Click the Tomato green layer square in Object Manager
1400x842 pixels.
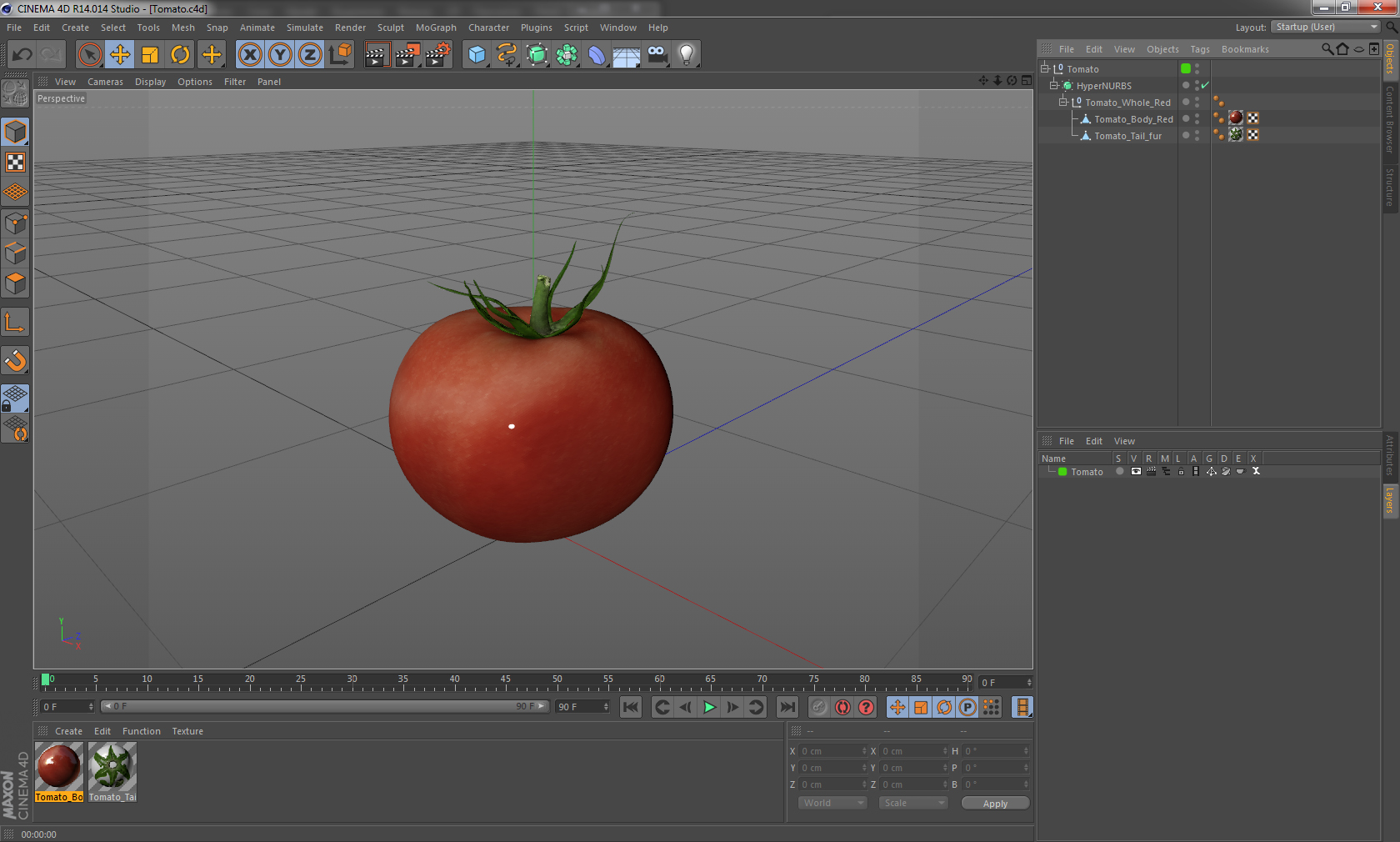(x=1186, y=68)
